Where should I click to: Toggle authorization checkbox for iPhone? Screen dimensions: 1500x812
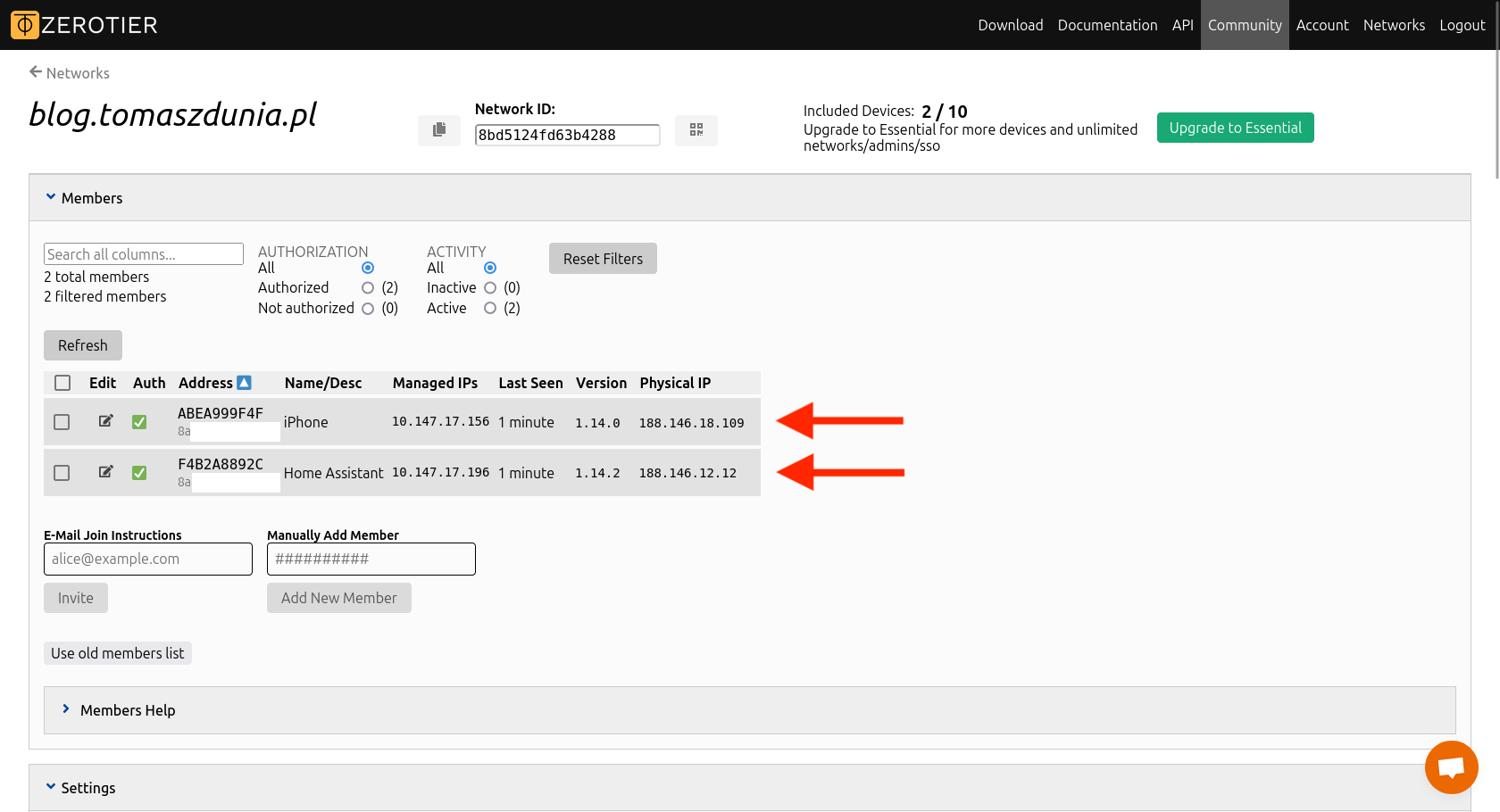(139, 422)
